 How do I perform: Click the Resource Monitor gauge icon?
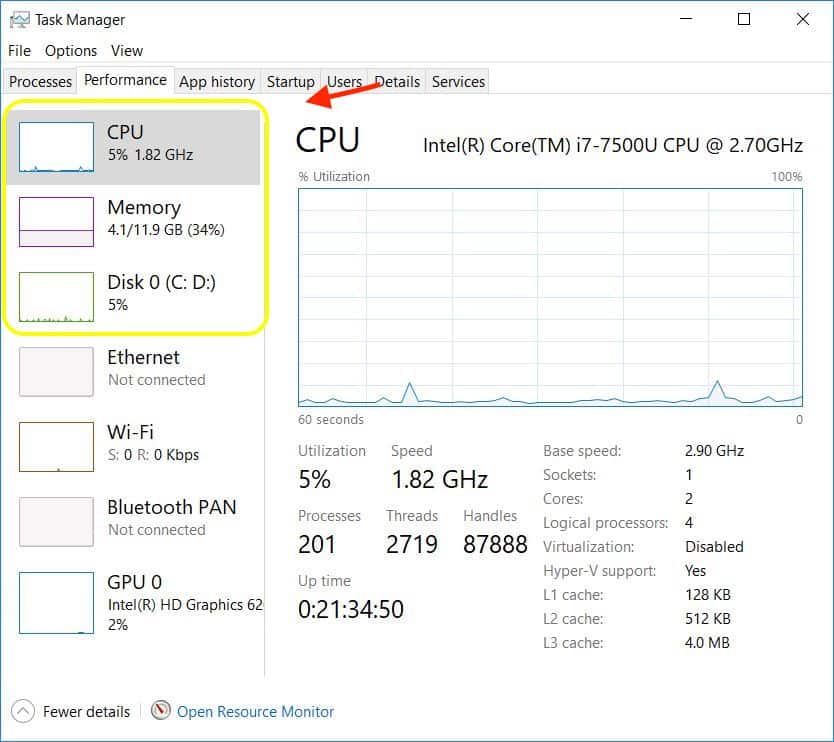(161, 711)
